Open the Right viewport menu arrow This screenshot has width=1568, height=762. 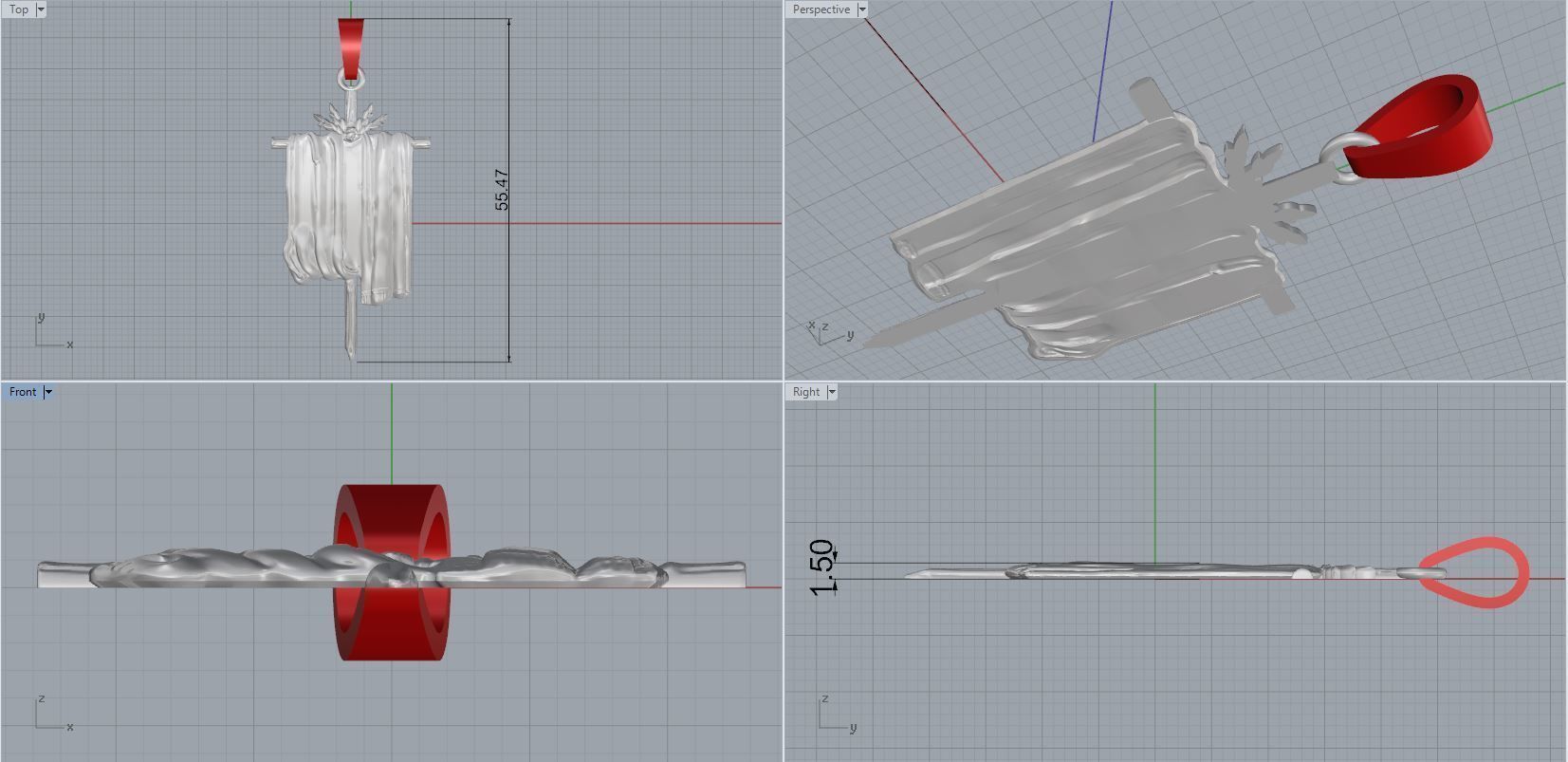pos(832,392)
